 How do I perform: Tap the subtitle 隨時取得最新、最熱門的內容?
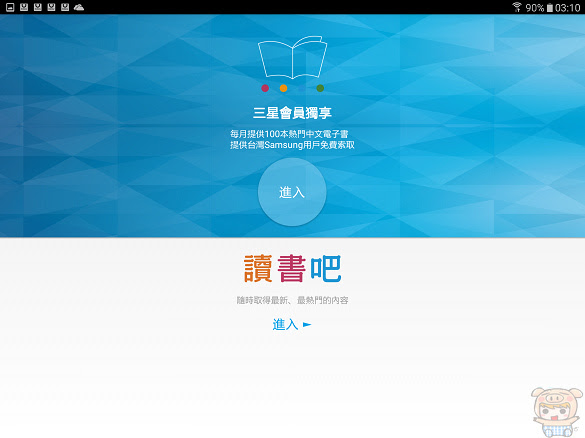click(292, 300)
